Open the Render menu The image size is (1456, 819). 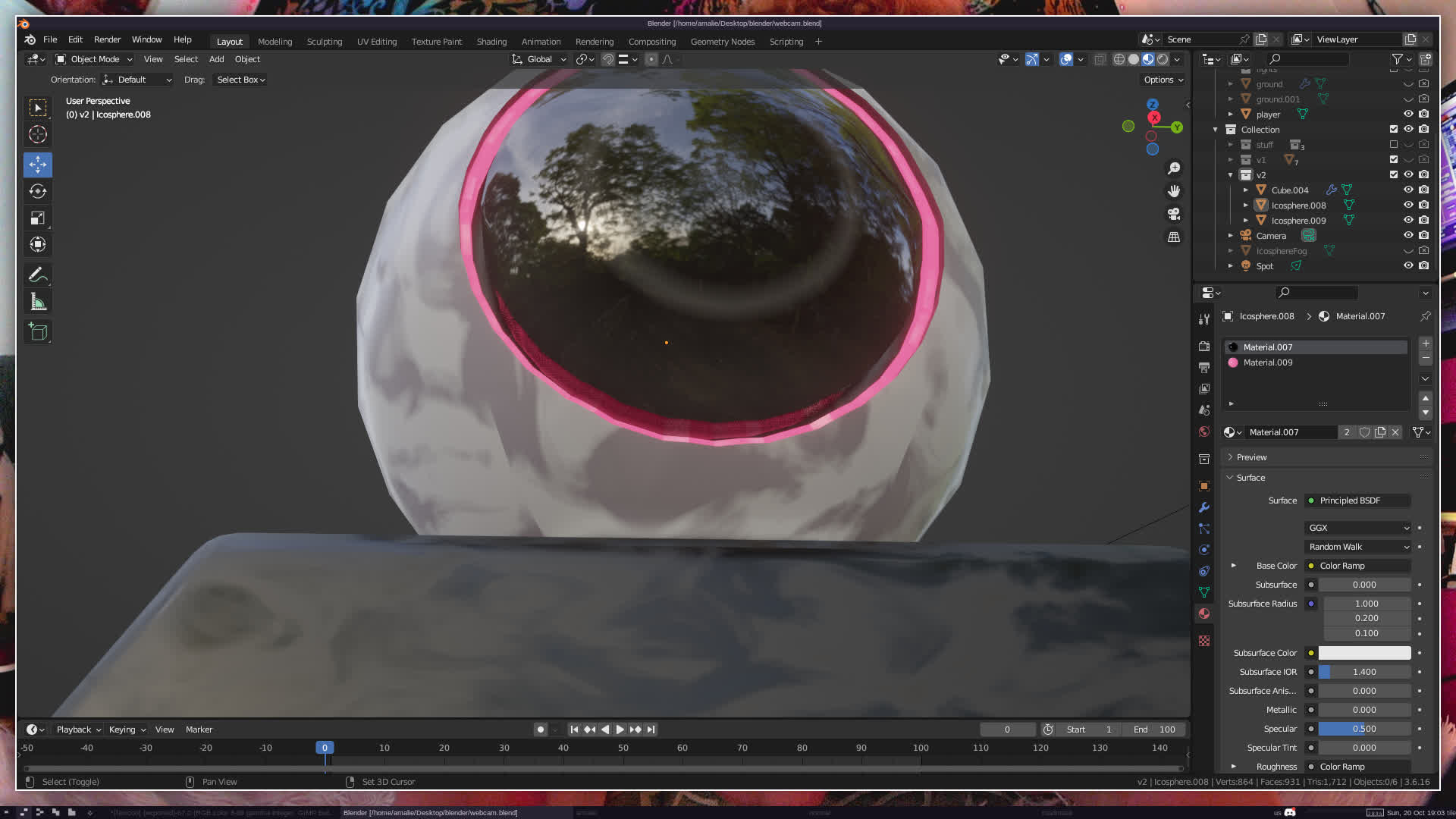click(107, 39)
